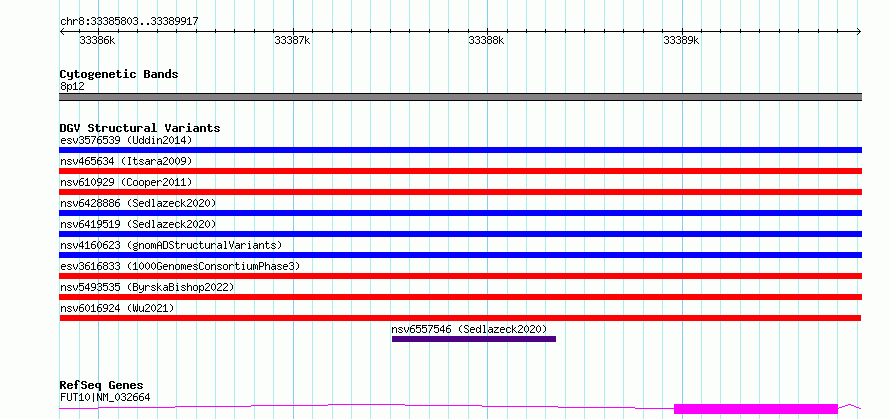The width and height of the screenshot is (890, 419).
Task: Click the gray 8p12 cytogenetic band bar
Action: (x=460, y=97)
